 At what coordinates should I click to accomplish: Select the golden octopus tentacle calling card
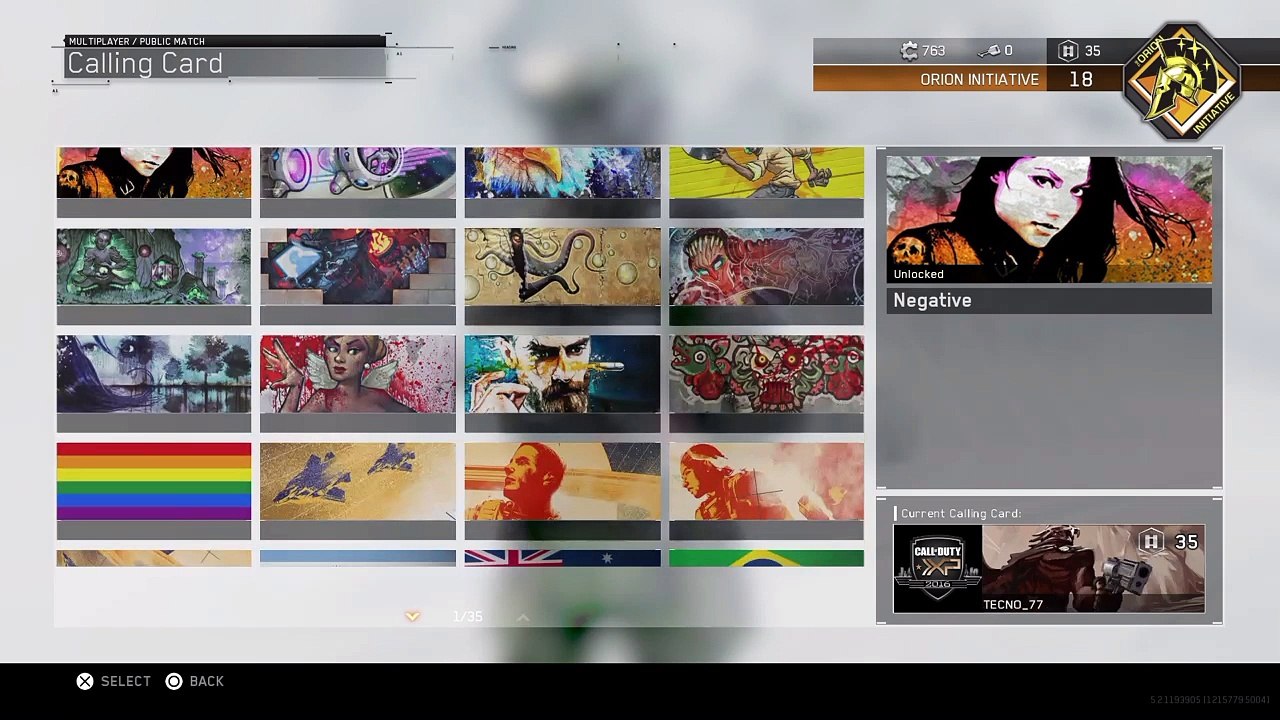click(562, 276)
